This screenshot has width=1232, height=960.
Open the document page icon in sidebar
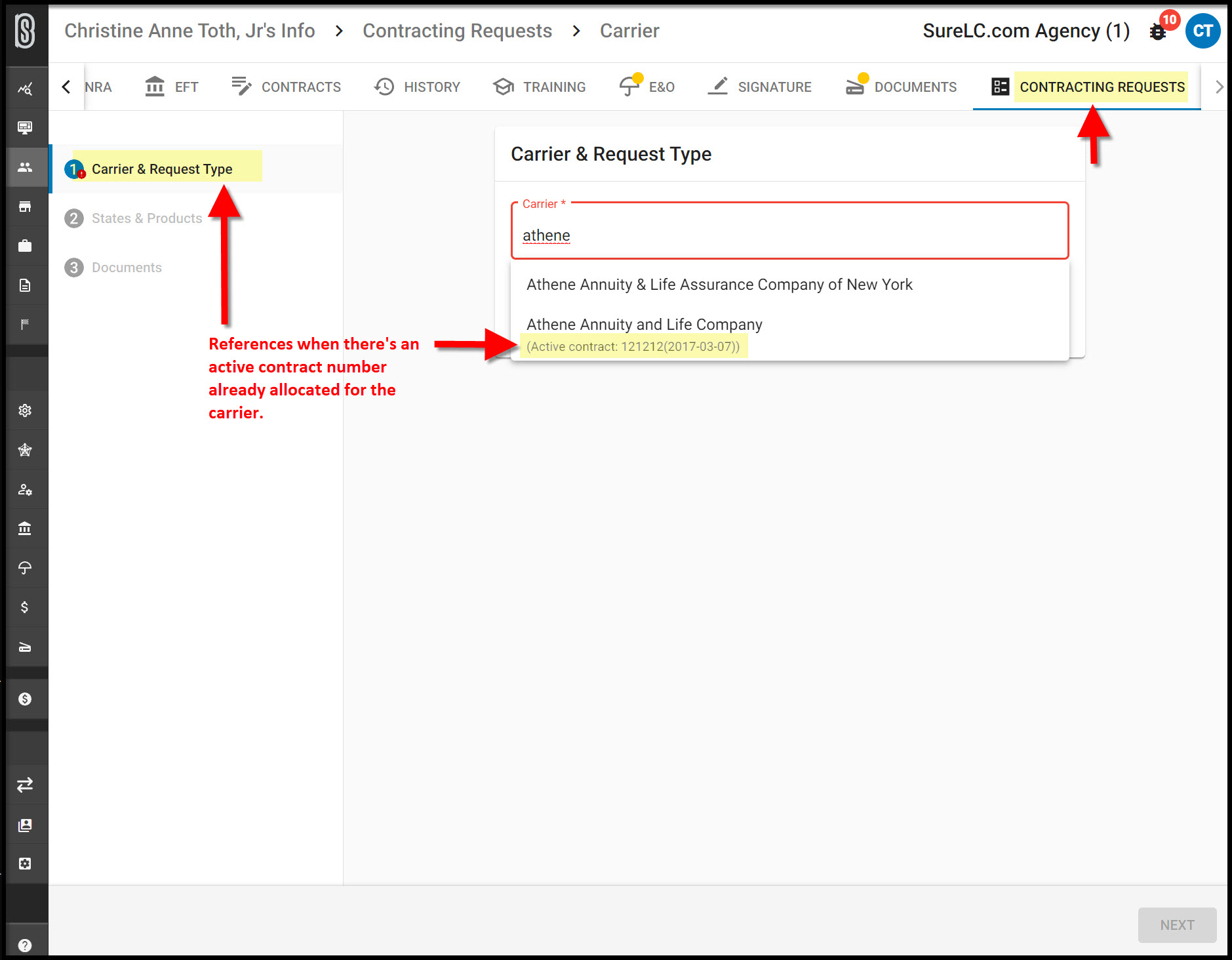click(x=25, y=285)
